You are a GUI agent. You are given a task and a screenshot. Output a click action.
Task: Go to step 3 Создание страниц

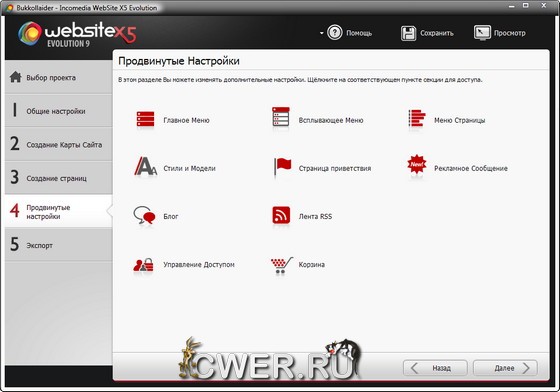click(59, 177)
